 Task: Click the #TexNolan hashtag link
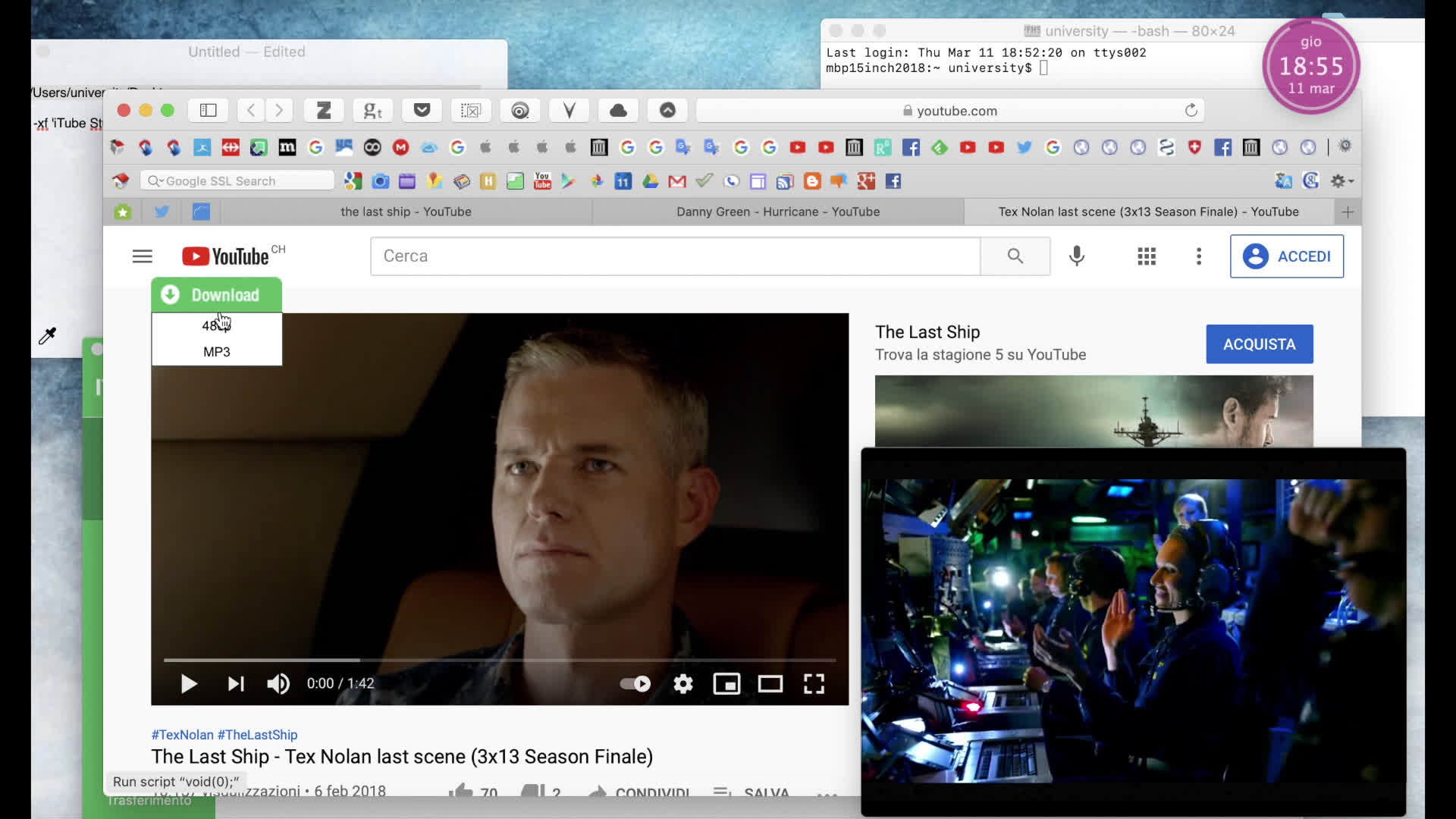(x=182, y=735)
